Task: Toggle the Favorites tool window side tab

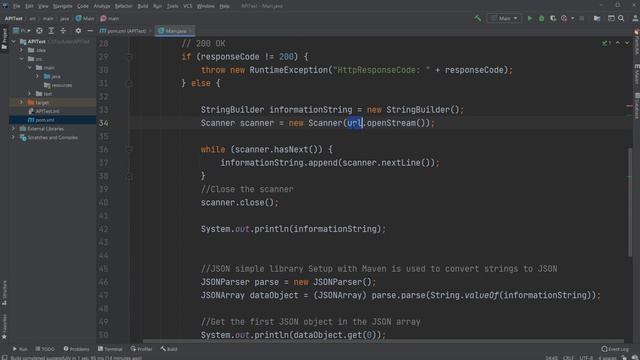Action: coord(4,327)
